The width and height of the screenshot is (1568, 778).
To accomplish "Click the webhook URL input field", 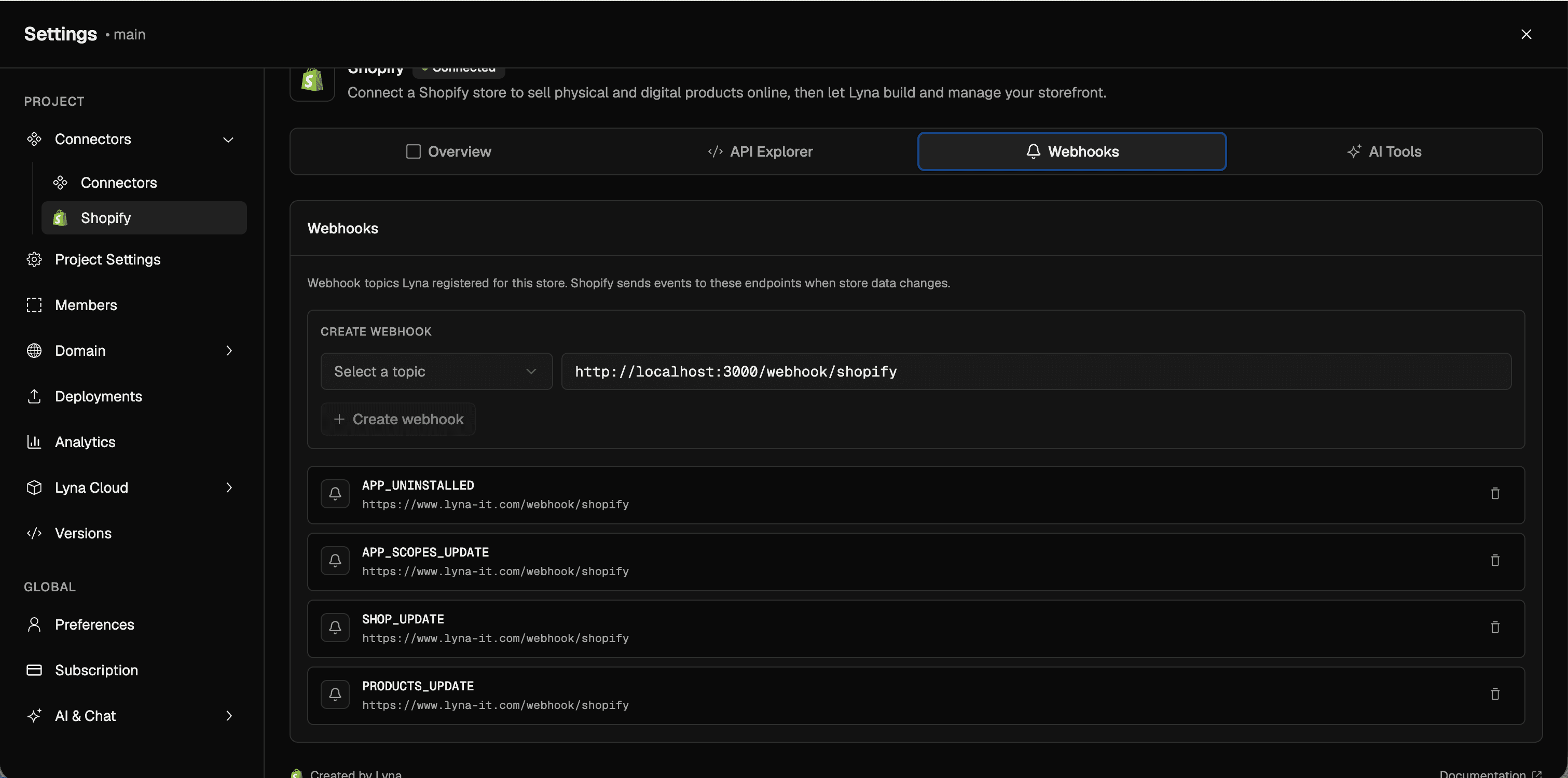I will point(1036,372).
